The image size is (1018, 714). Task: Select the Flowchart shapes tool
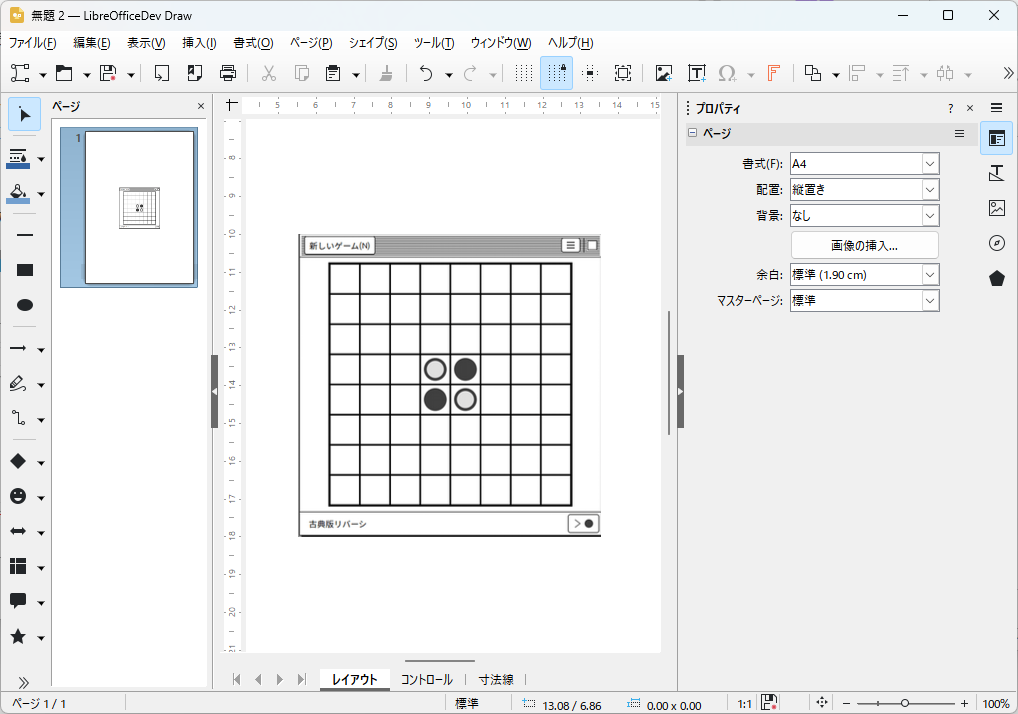18,567
